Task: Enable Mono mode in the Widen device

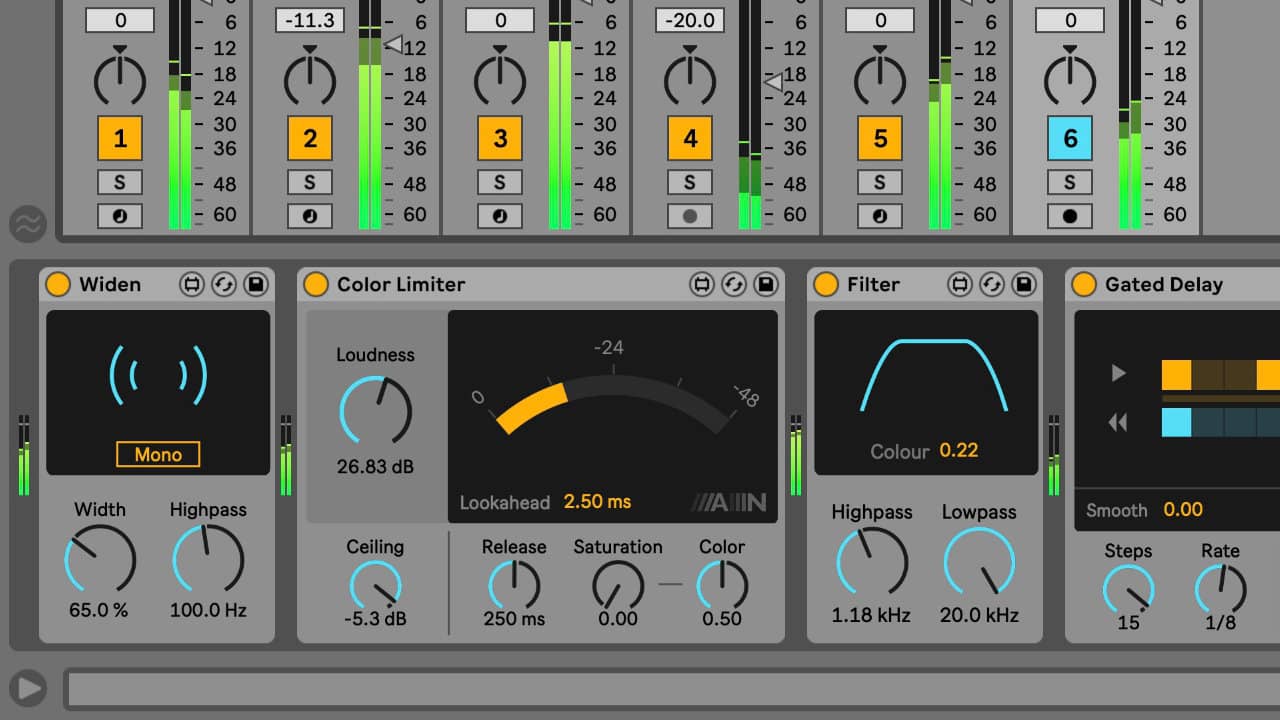Action: click(x=157, y=454)
